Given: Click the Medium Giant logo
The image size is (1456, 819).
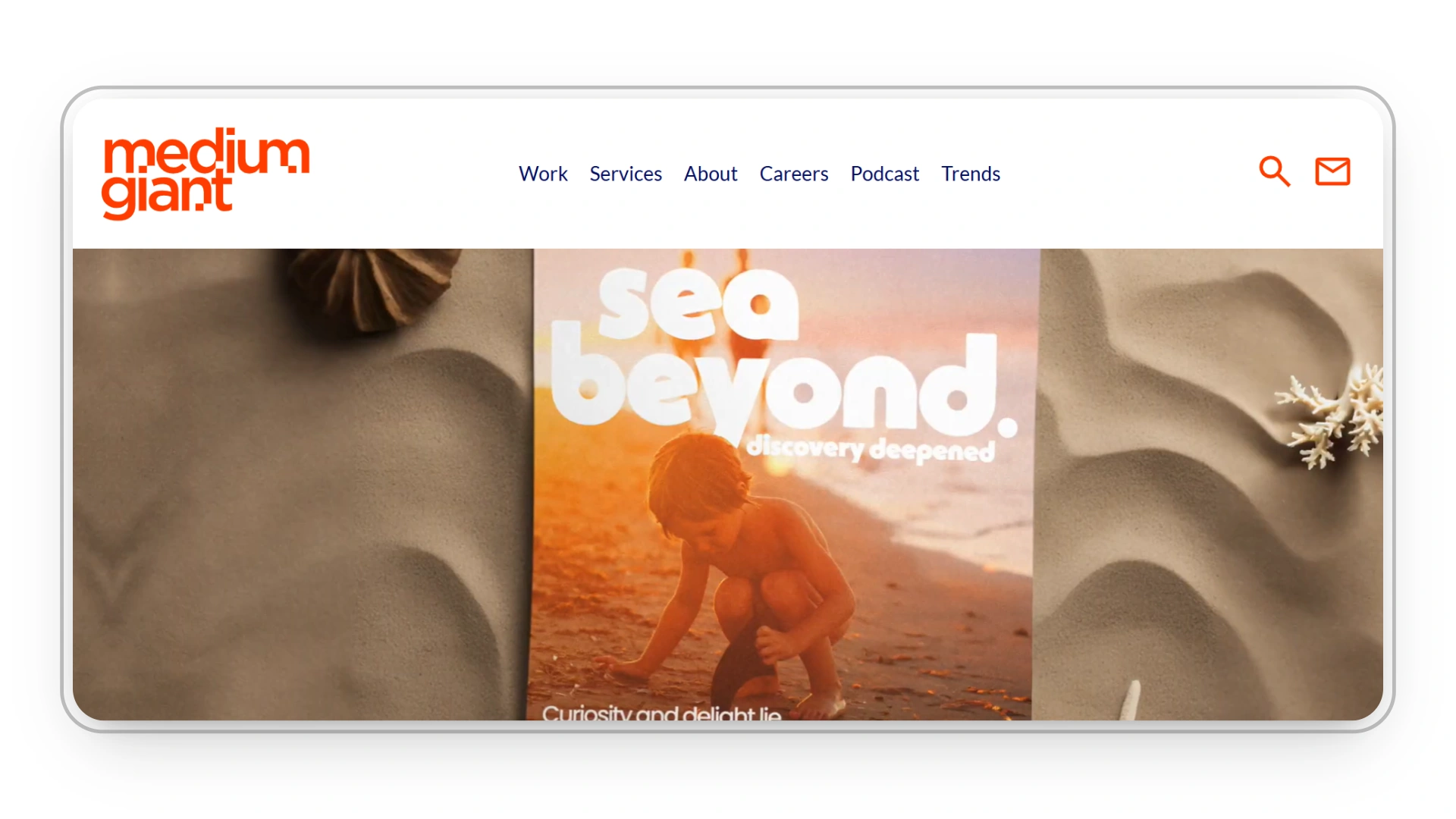Looking at the screenshot, I should pyautogui.click(x=206, y=174).
